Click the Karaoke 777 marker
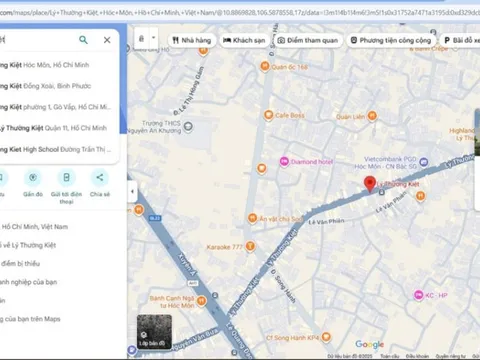This screenshot has width=480, height=360. coord(250,246)
